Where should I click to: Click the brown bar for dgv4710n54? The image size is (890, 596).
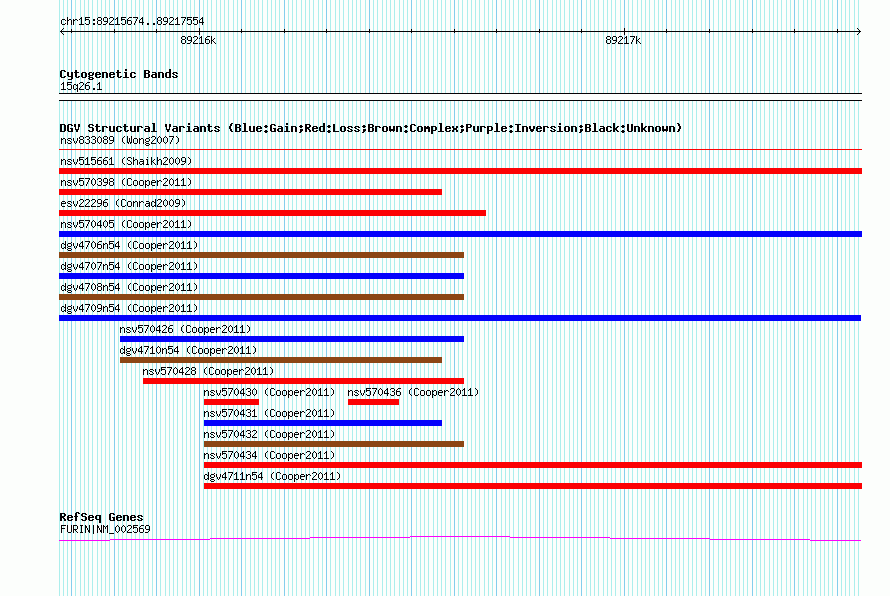coord(281,360)
